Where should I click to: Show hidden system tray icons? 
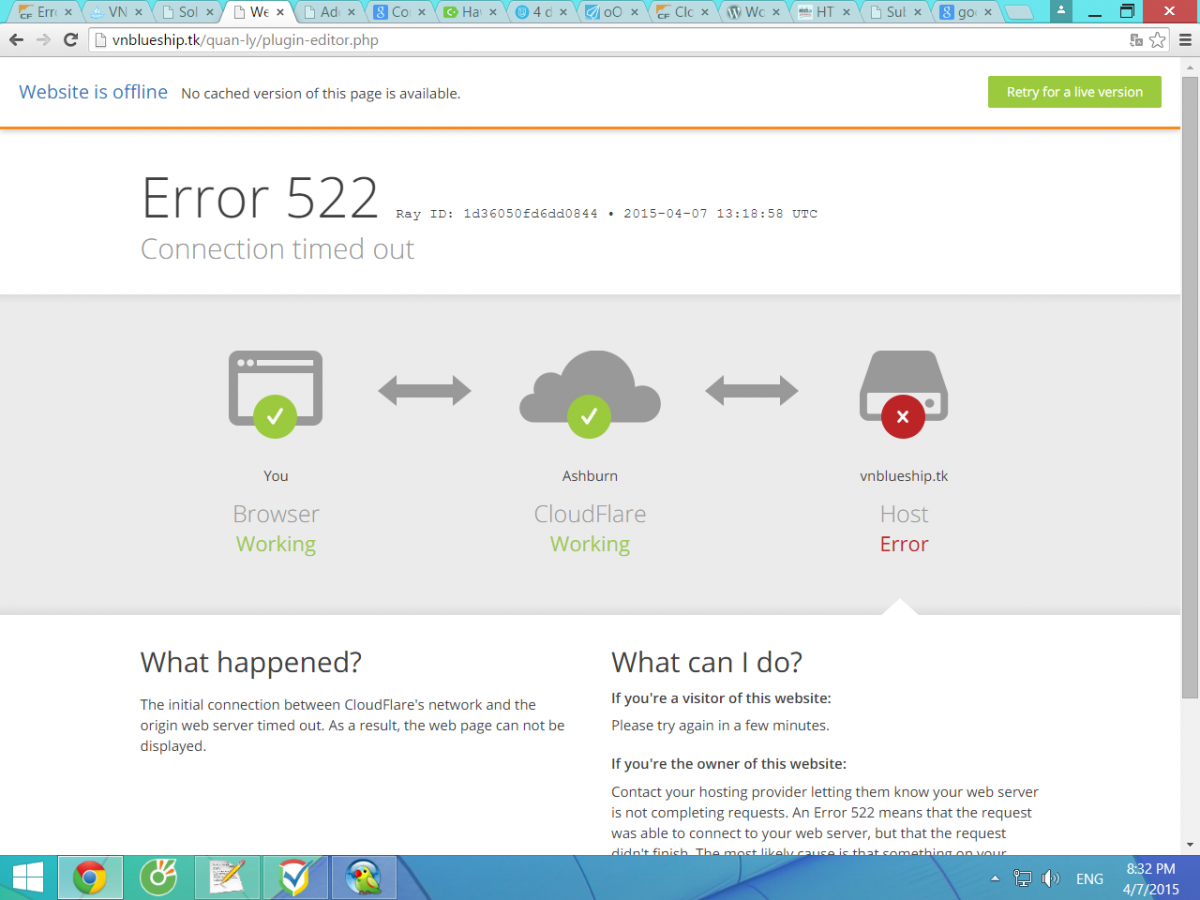(x=995, y=879)
